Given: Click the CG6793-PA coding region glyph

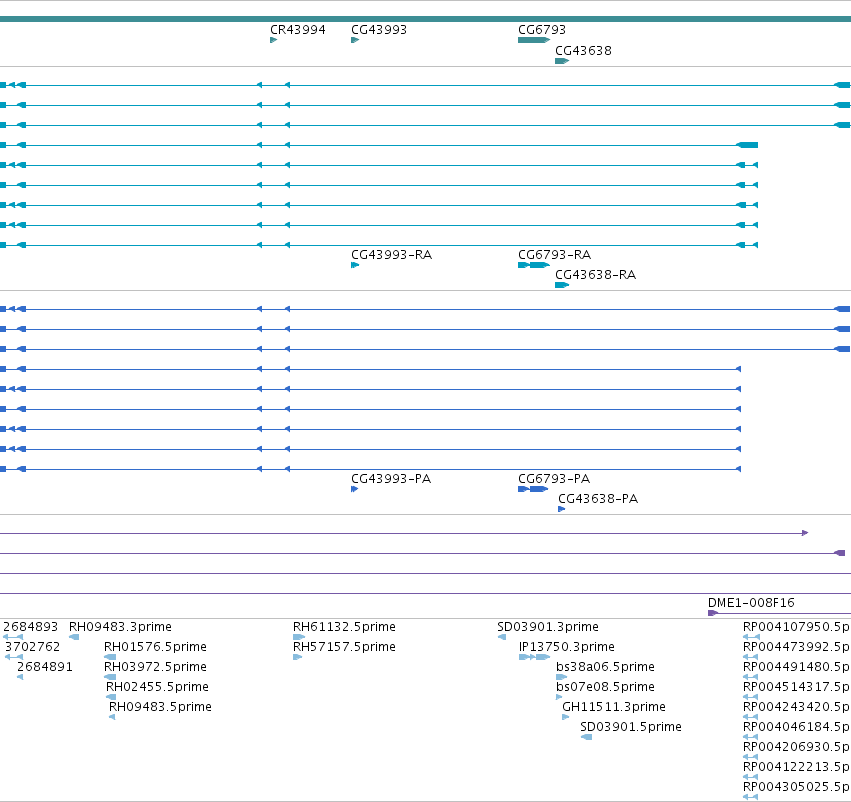Looking at the screenshot, I should click(x=533, y=489).
